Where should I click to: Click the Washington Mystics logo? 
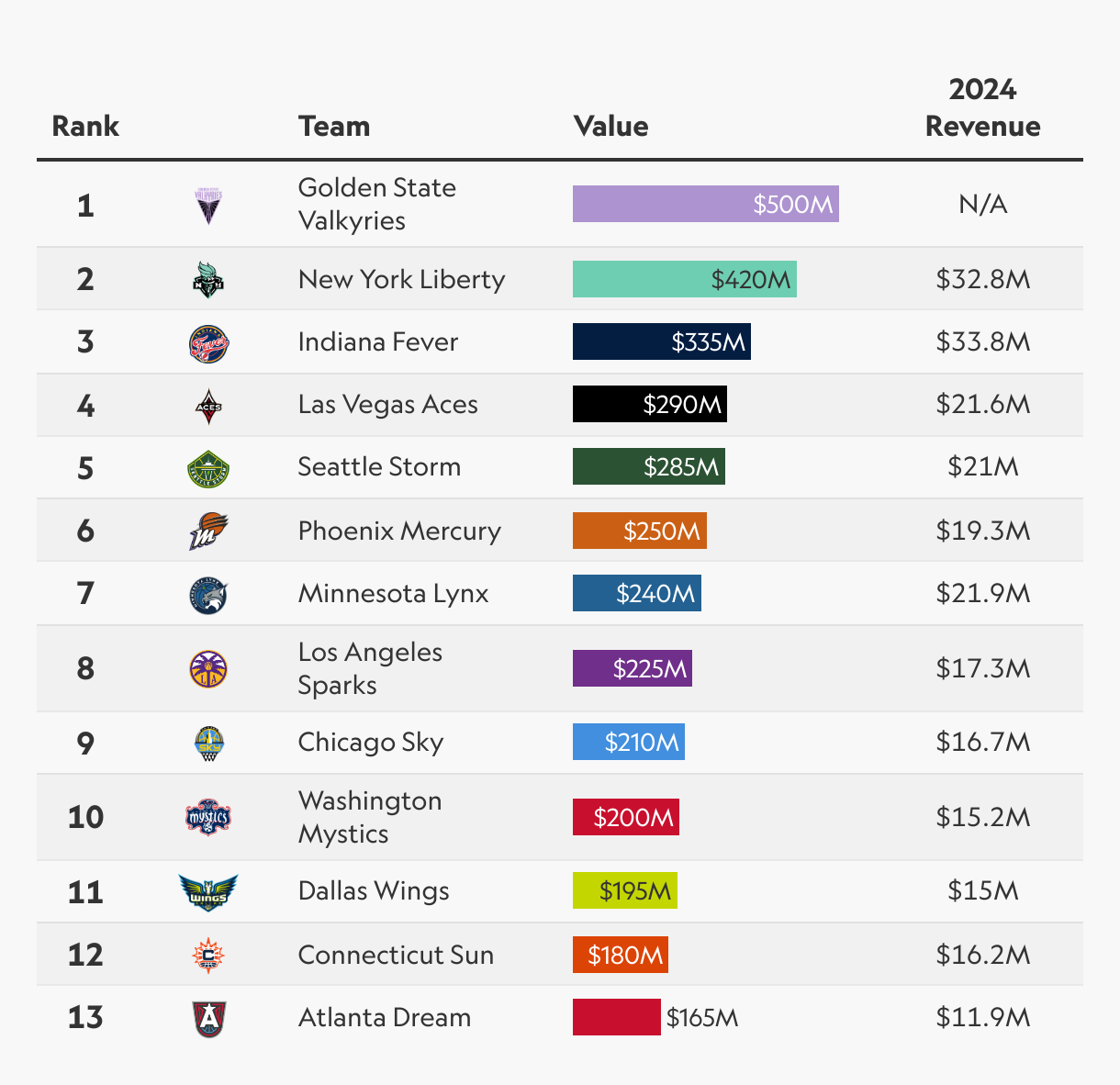tap(208, 817)
